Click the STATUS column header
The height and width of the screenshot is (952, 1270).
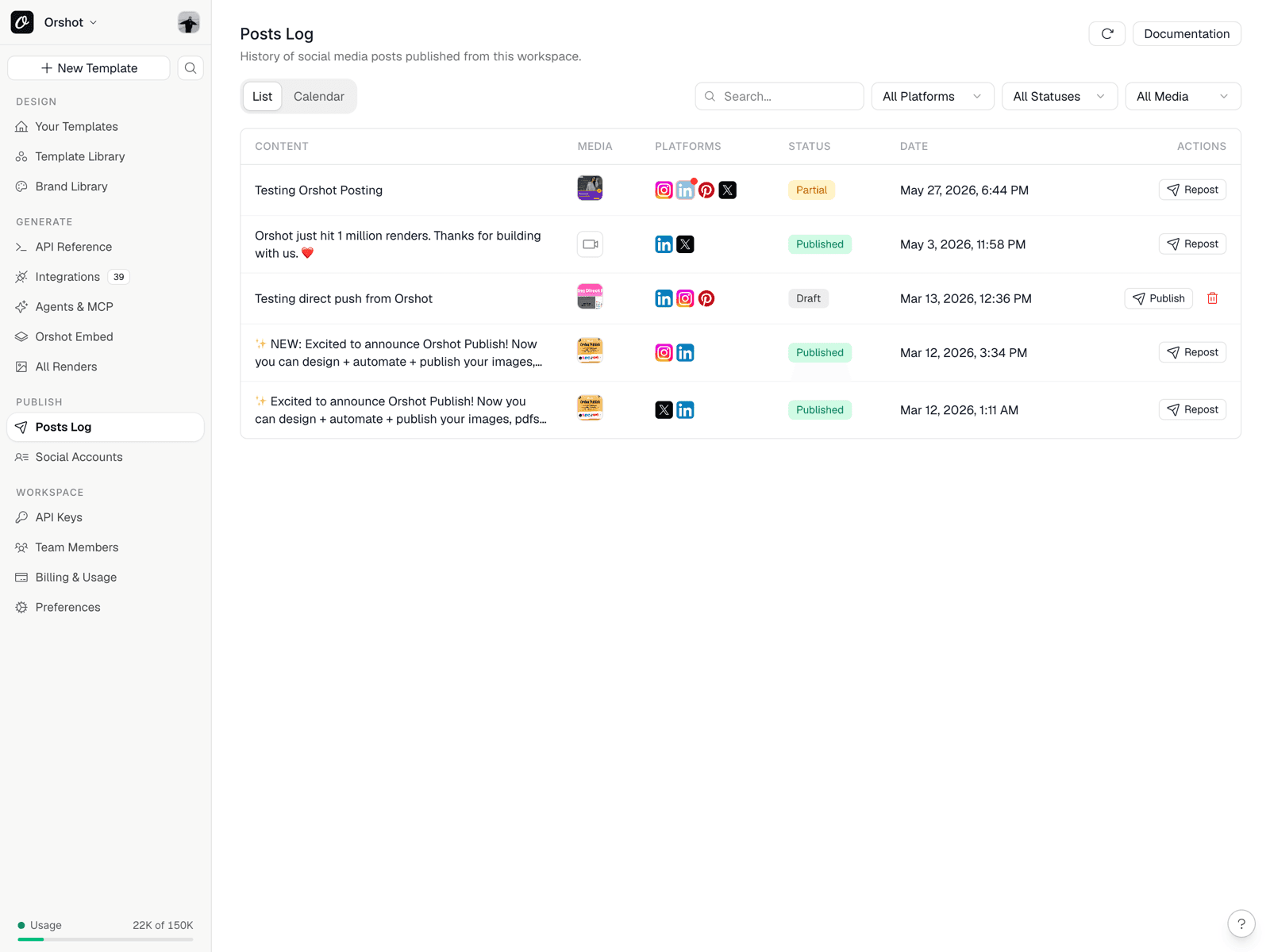[x=809, y=146]
